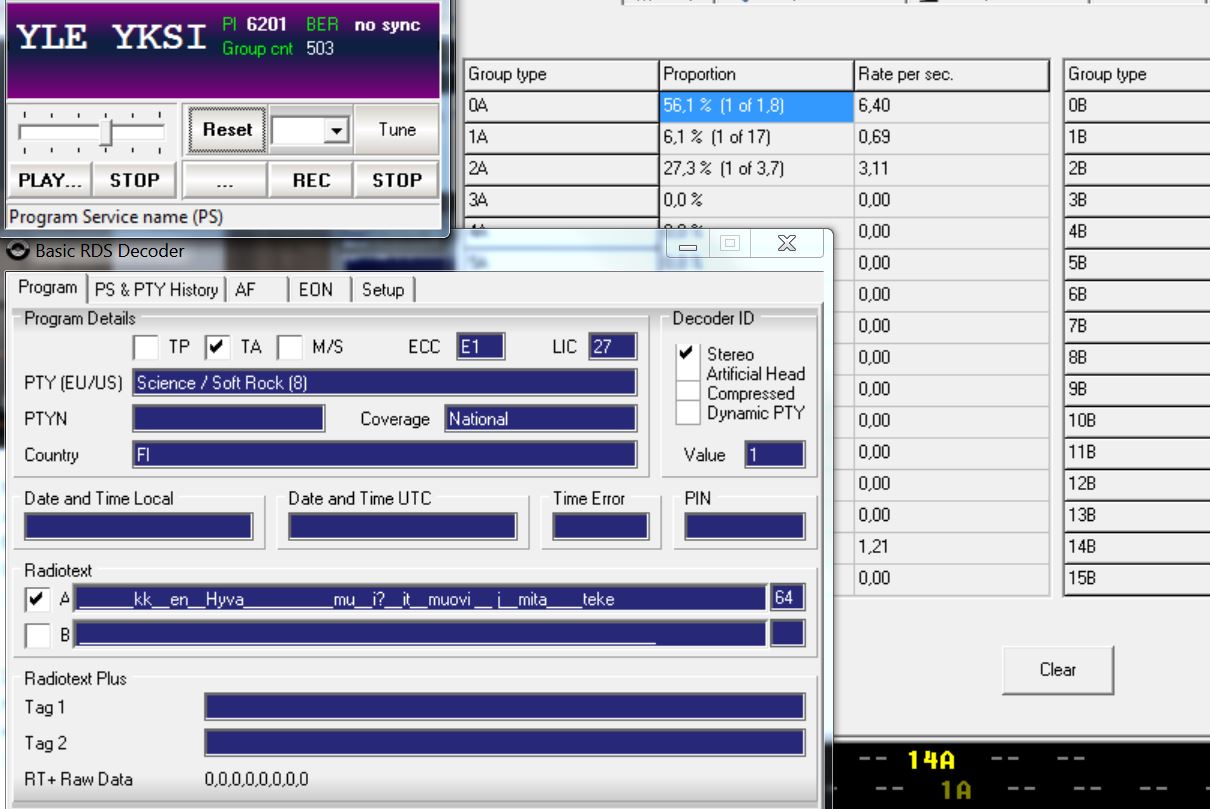Click the REC button
Image resolution: width=1210 pixels, height=809 pixels.
point(311,180)
